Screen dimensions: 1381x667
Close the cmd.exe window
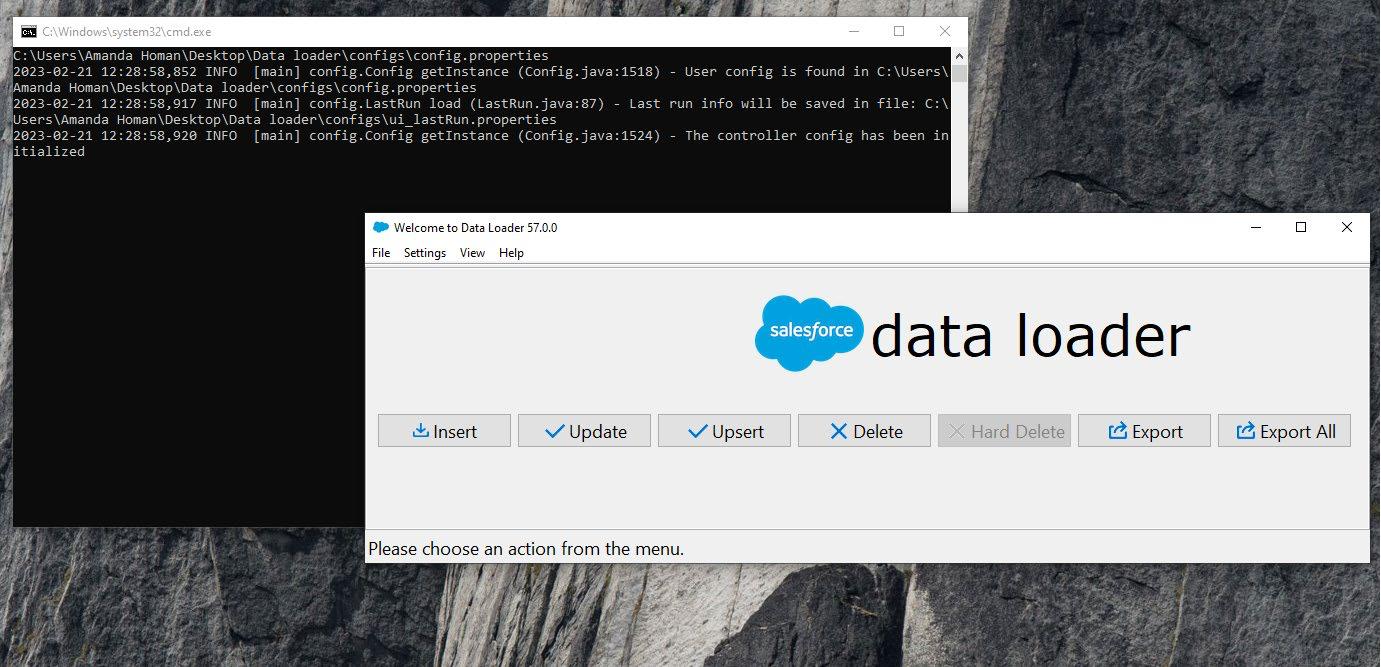pyautogui.click(x=945, y=32)
